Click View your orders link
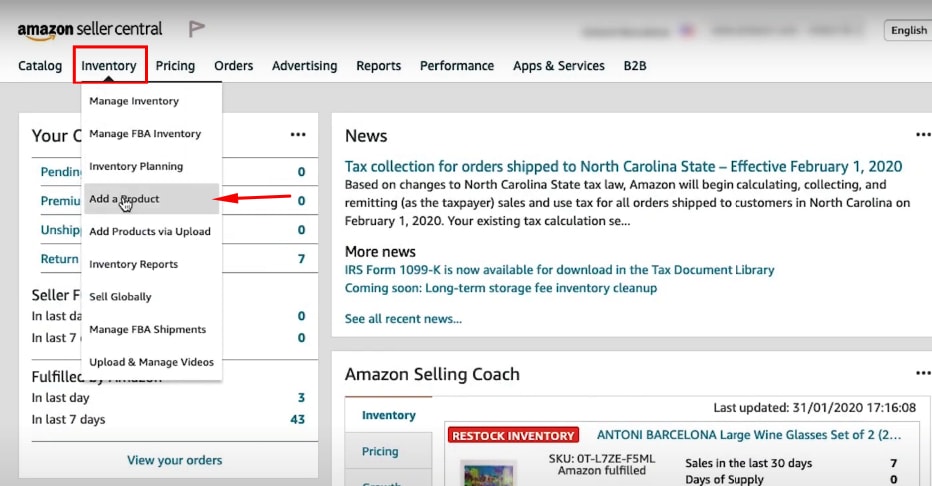The width and height of the screenshot is (932, 486). 174,460
